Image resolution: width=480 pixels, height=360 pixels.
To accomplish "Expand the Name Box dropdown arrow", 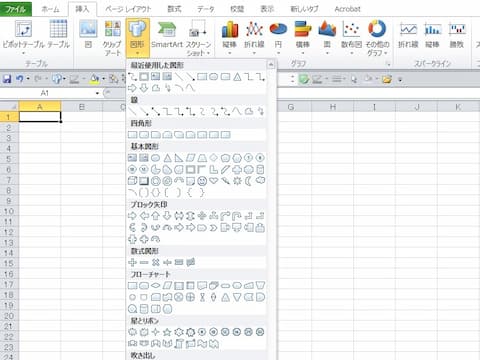I will tap(97, 93).
